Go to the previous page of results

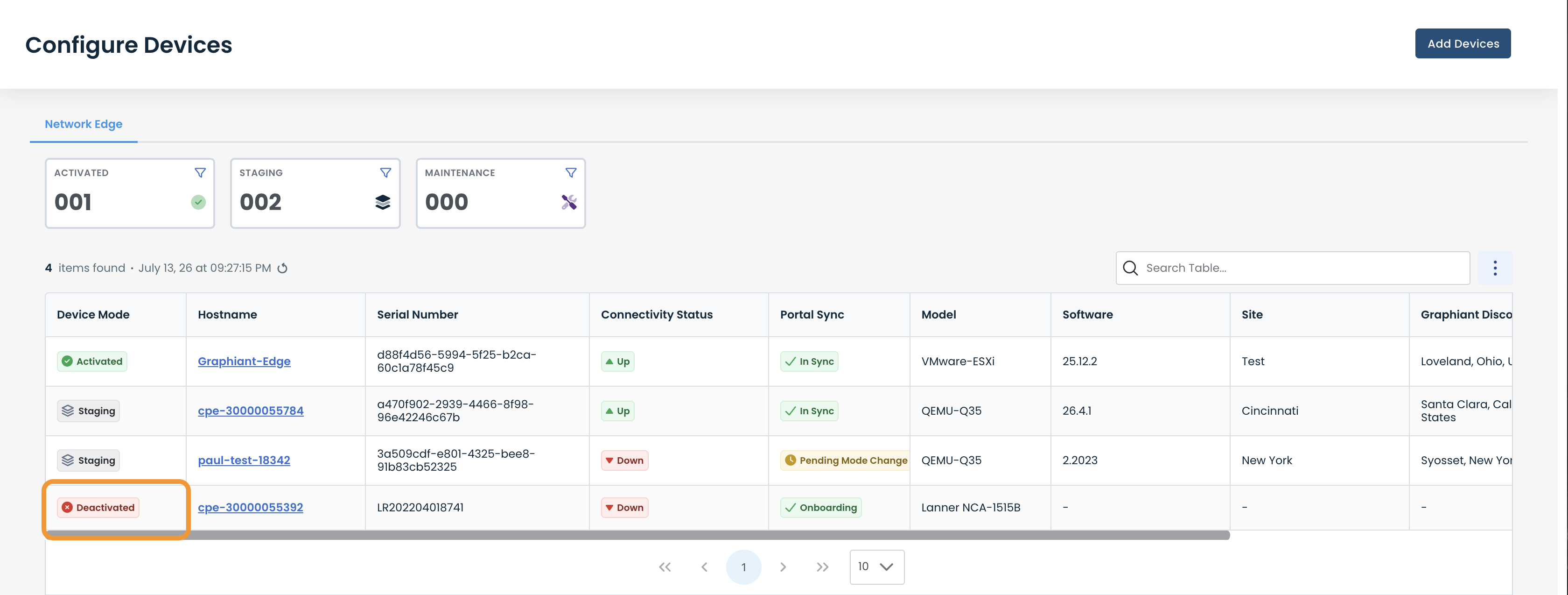coord(704,567)
